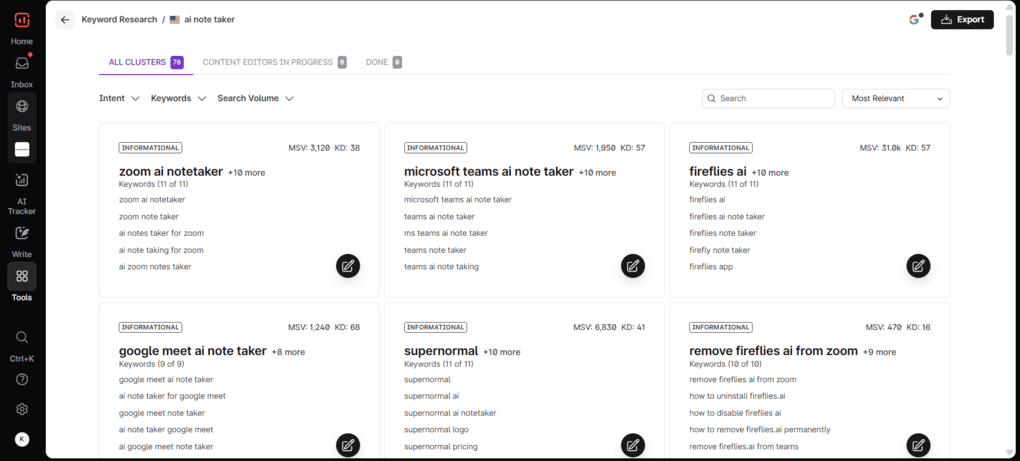Focus the cluster Search field
This screenshot has height=461, width=1020.
click(768, 98)
